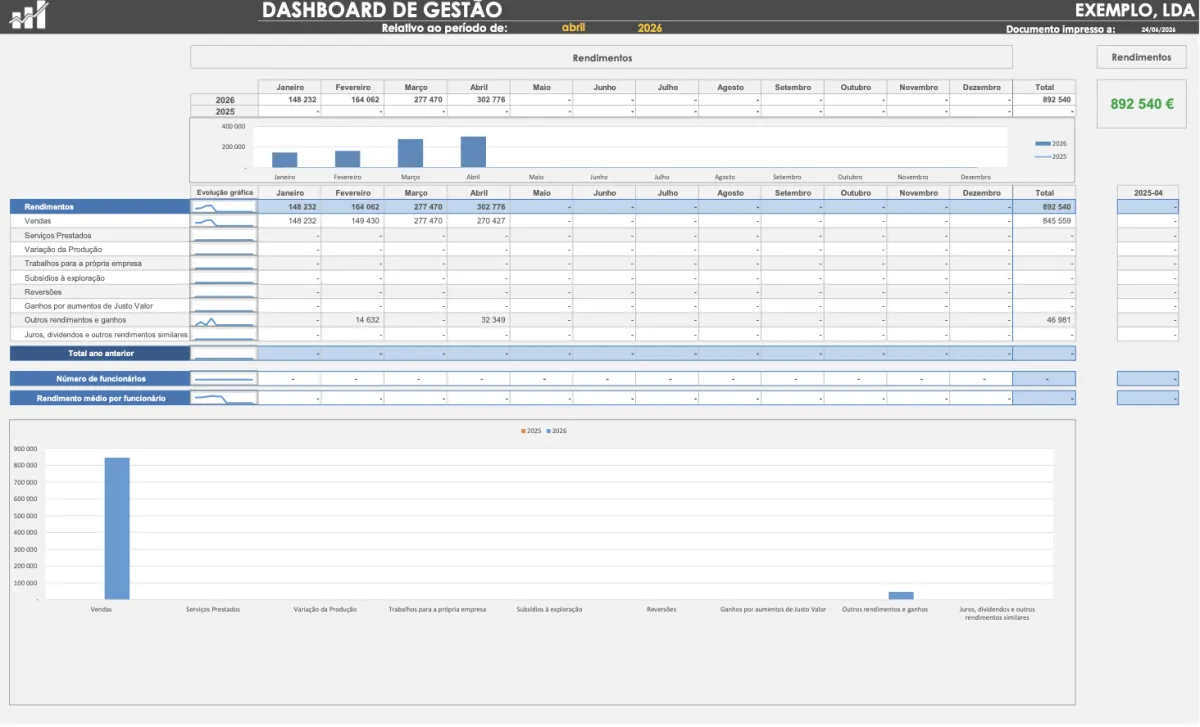Click the '46 981' Outros rendimentos total cell

click(x=1045, y=320)
